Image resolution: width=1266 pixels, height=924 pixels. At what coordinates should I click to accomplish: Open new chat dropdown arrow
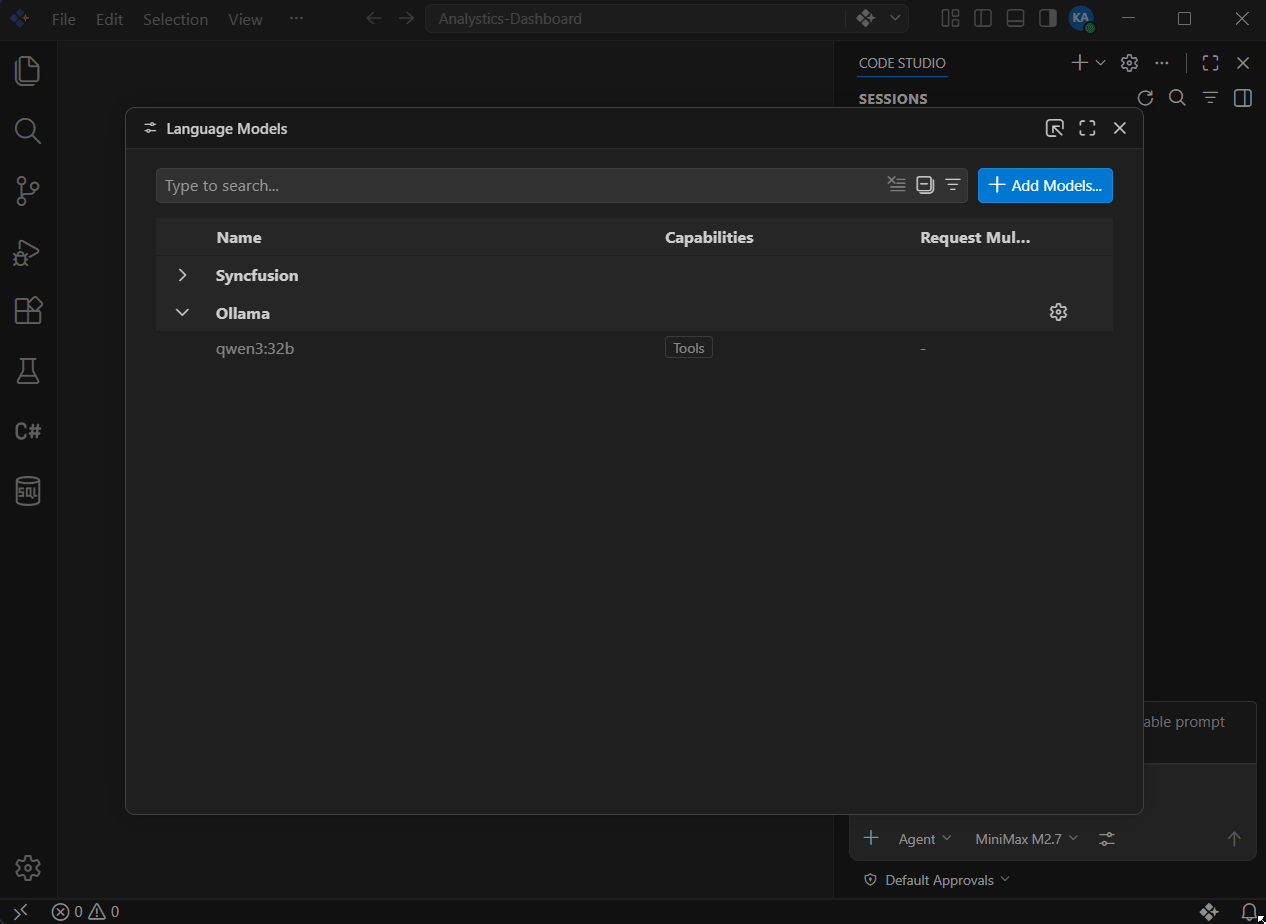click(1100, 63)
